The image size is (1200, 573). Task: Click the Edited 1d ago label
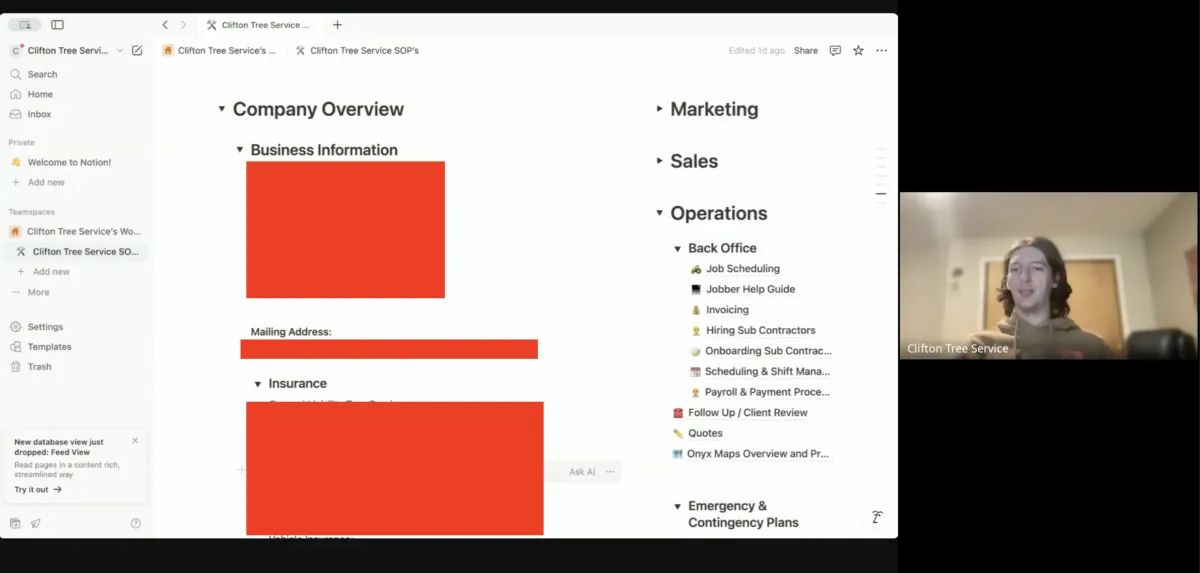point(756,50)
